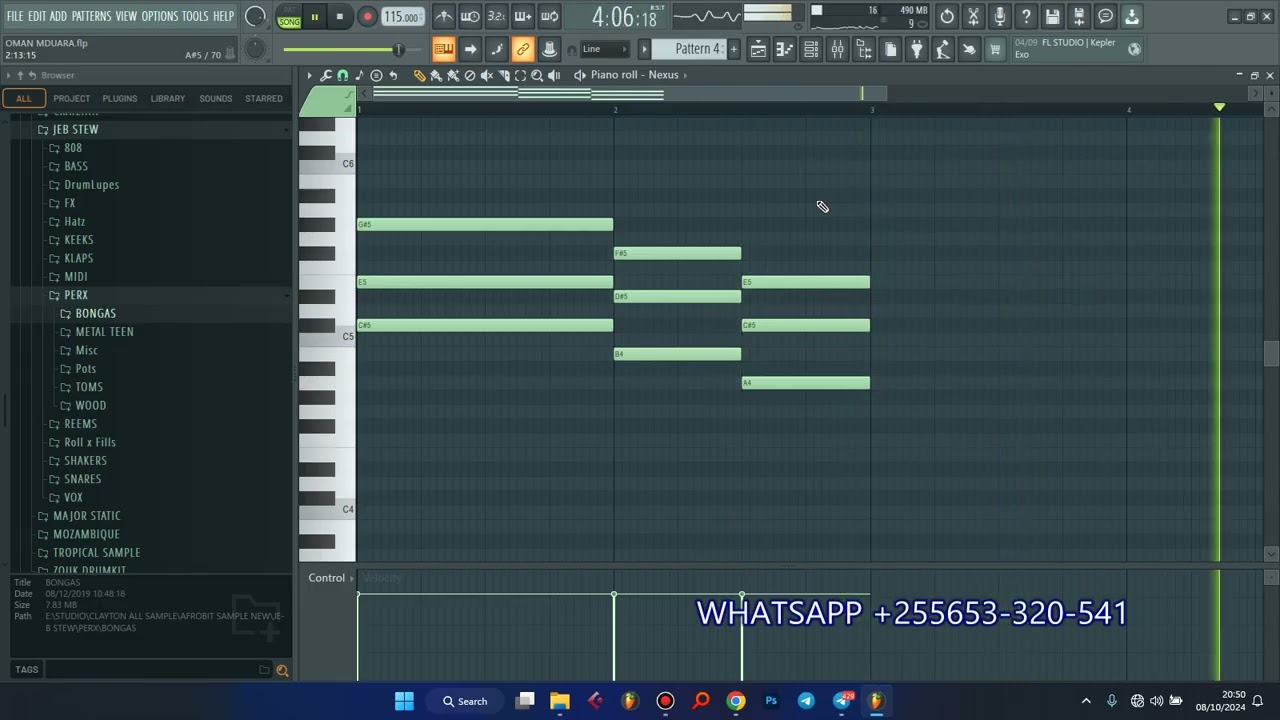Screen dimensions: 1280x720
Task: Toggle the recording countdown 3-2-1
Action: 496,16
